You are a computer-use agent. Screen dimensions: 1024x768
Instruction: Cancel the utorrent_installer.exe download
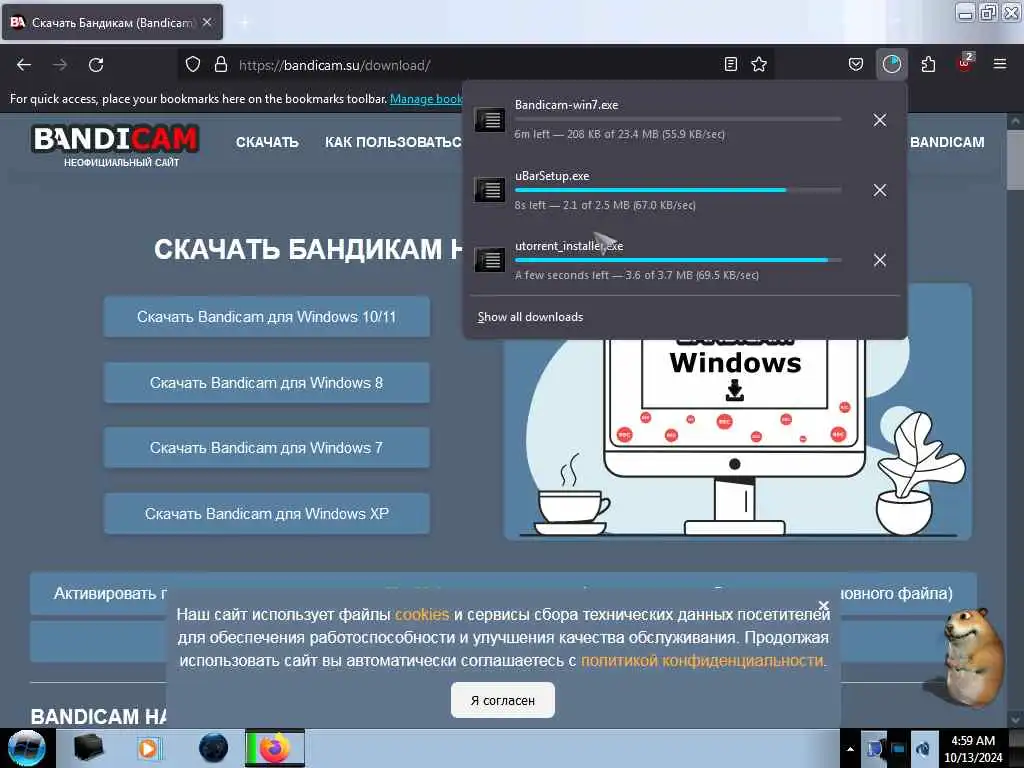880,260
